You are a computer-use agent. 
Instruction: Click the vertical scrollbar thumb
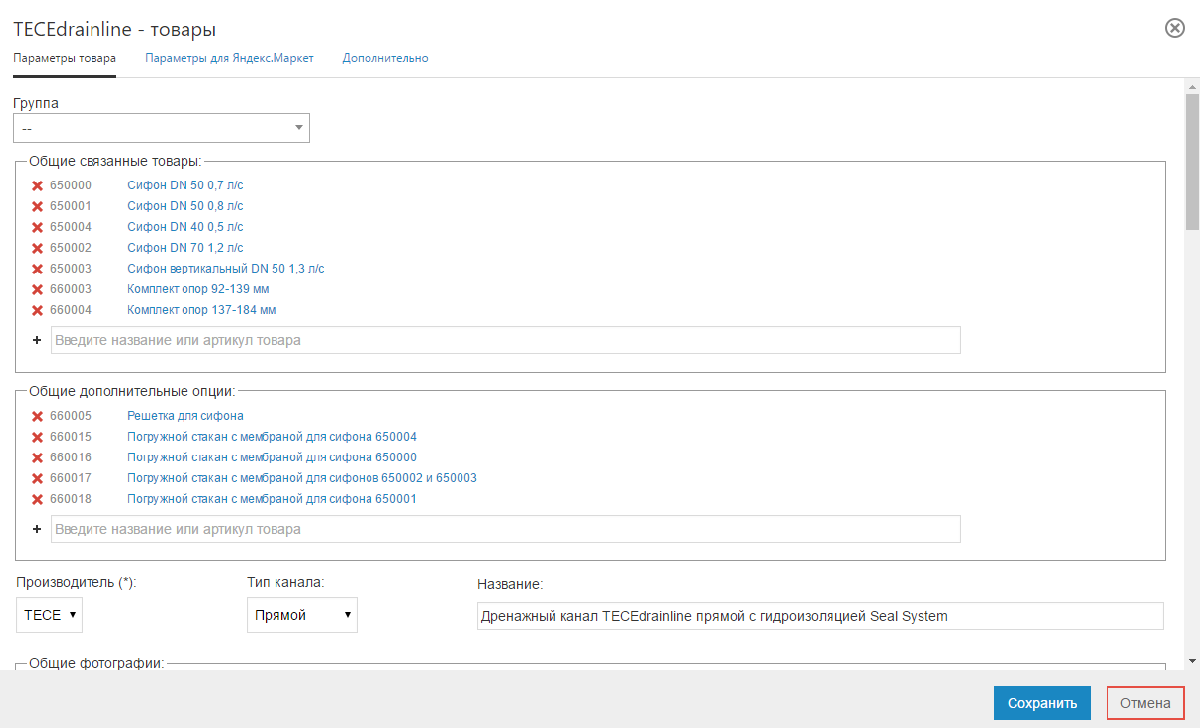click(1191, 162)
